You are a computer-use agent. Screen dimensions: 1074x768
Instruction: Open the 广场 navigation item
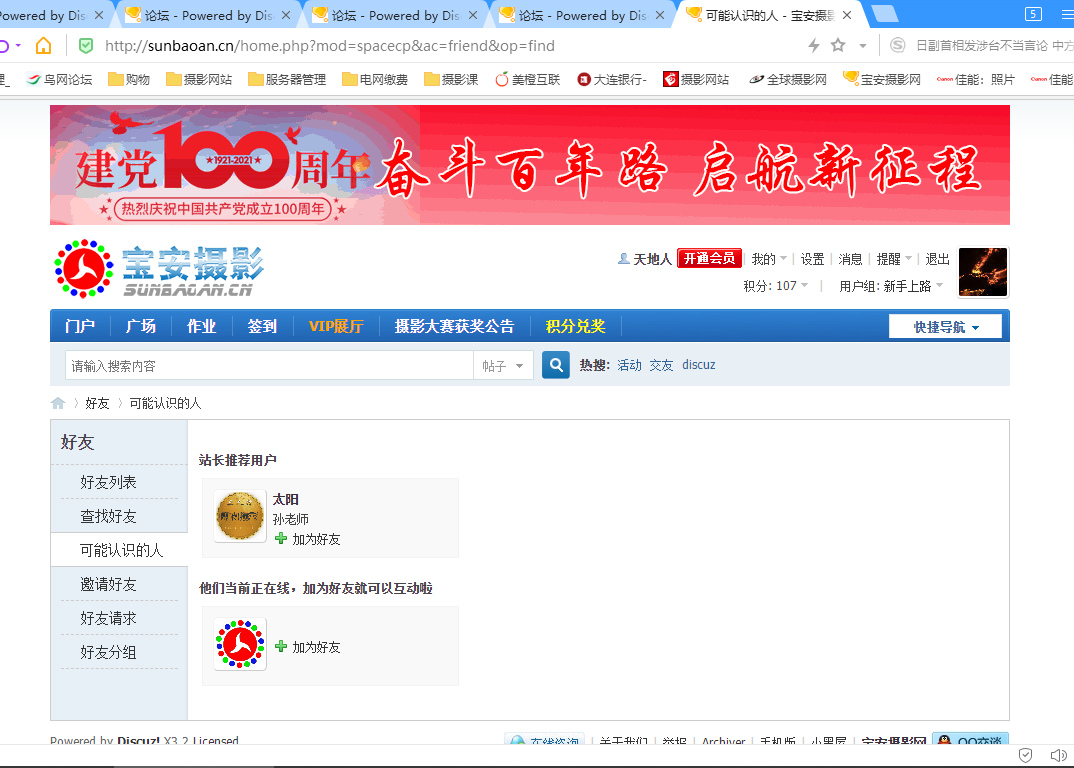point(141,326)
